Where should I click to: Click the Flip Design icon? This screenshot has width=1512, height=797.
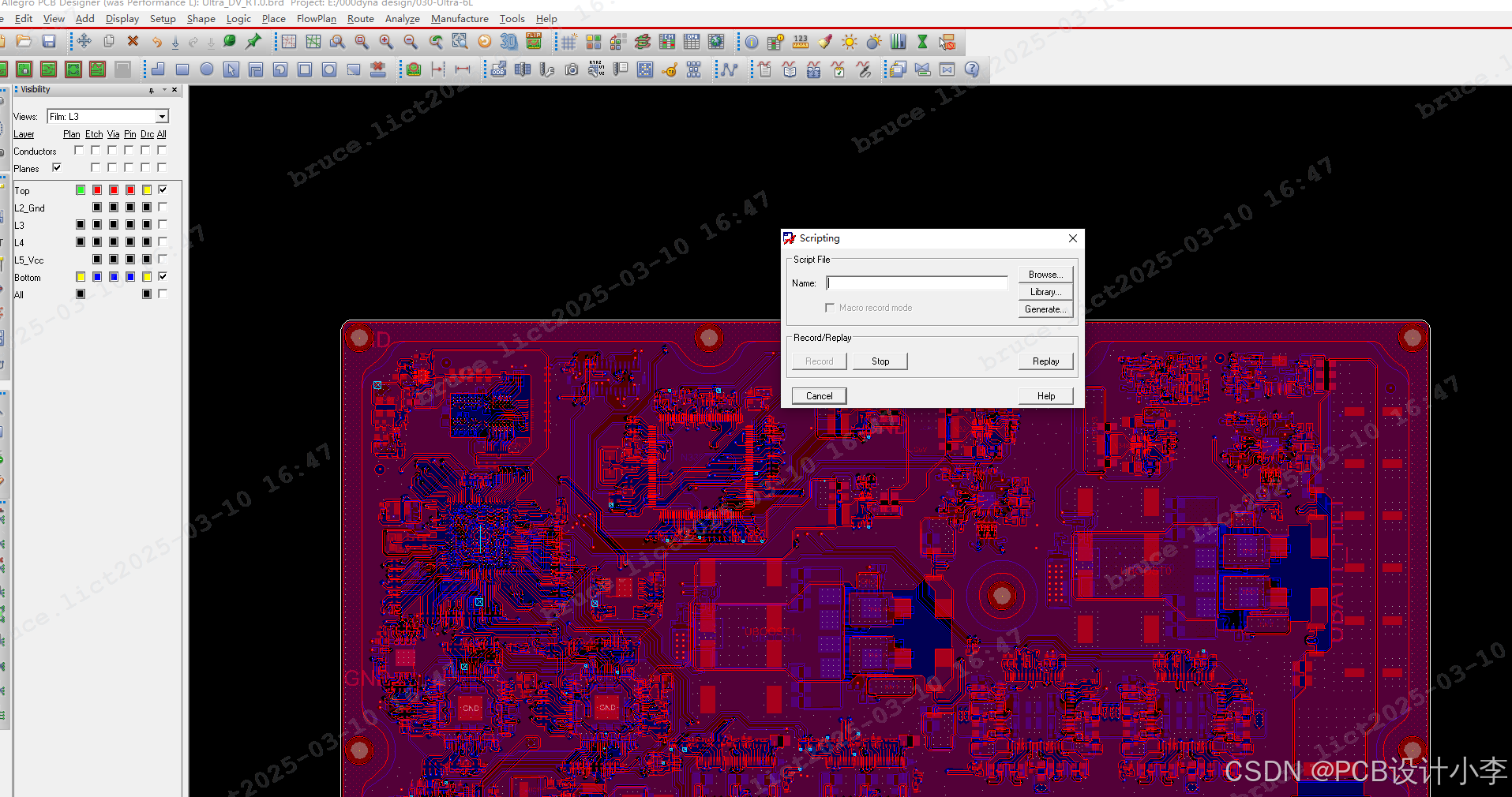coord(534,41)
